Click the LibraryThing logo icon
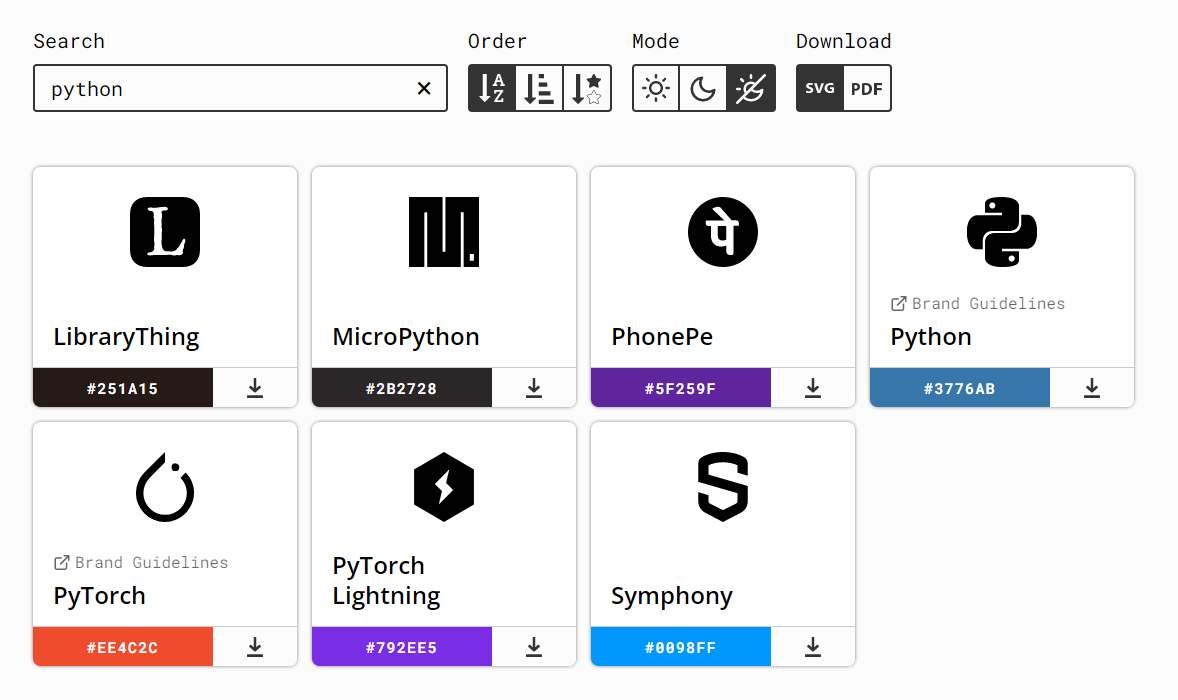 tap(165, 232)
